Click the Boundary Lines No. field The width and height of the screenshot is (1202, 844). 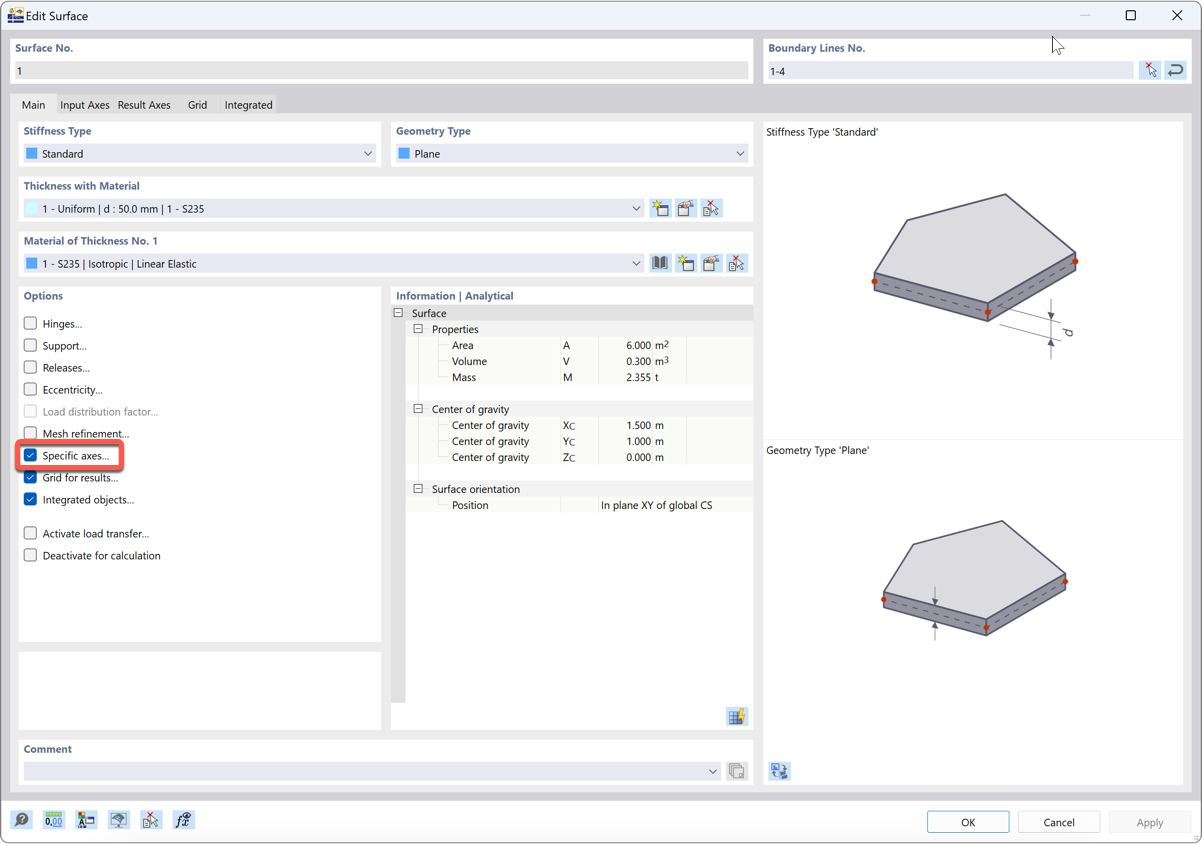[950, 71]
